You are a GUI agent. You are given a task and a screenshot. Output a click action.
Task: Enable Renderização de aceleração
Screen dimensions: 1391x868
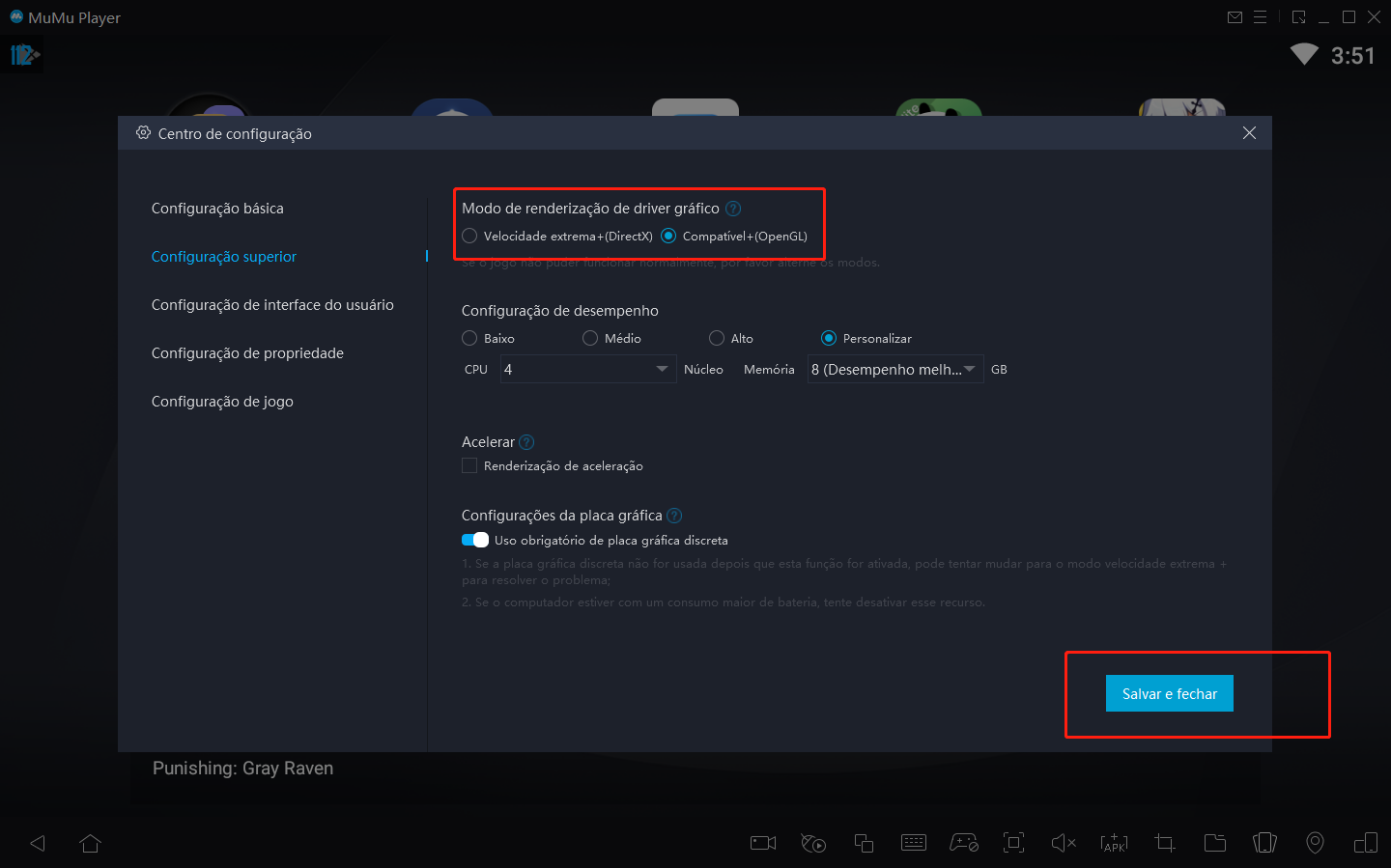(468, 465)
